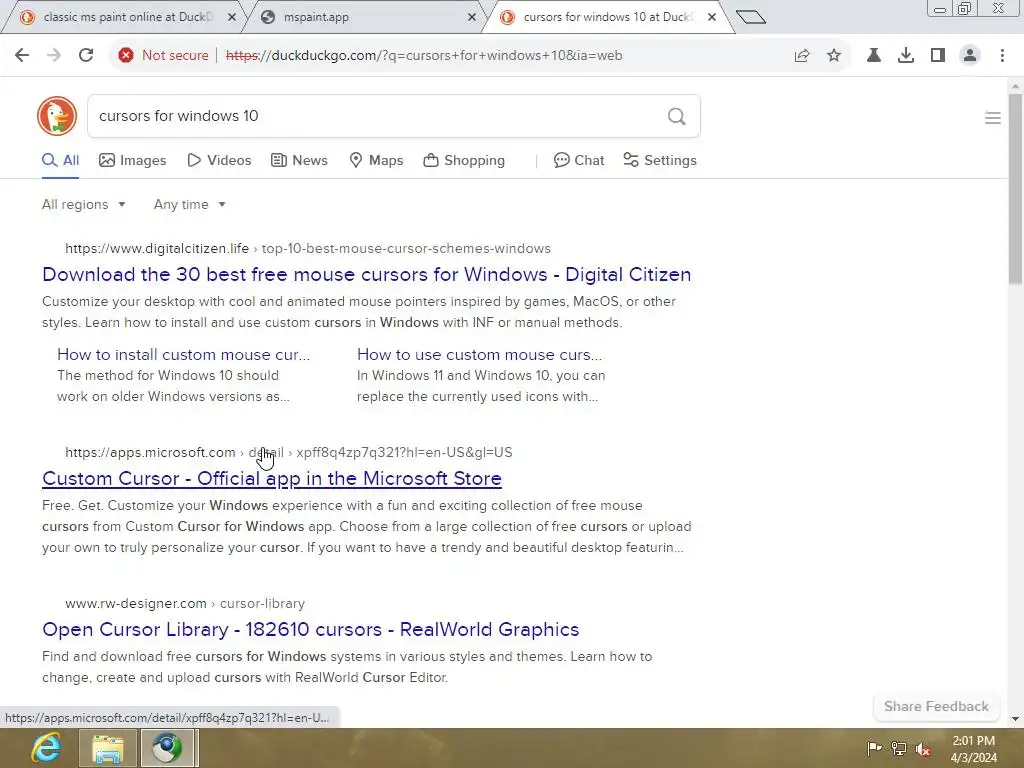Open the Chrome labs flask icon
This screenshot has width=1024, height=768.
coord(874,56)
